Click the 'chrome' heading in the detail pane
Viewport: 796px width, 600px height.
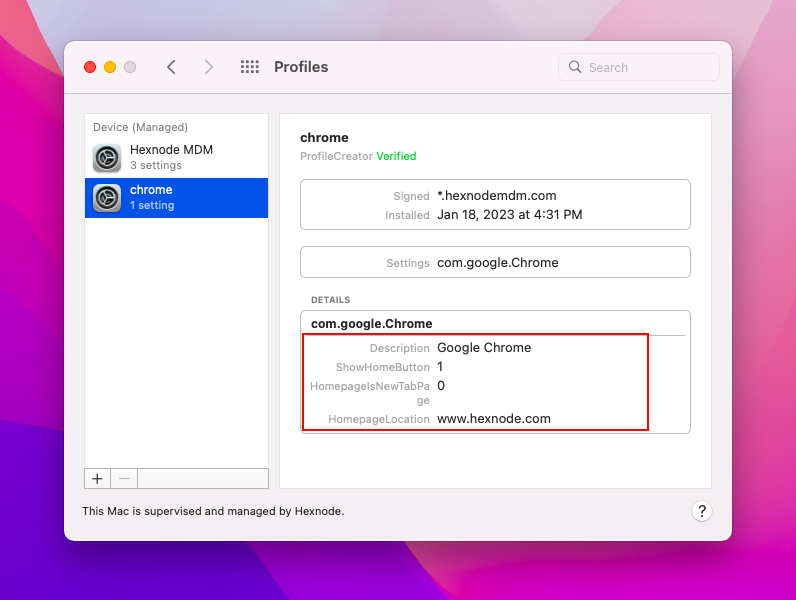[324, 138]
